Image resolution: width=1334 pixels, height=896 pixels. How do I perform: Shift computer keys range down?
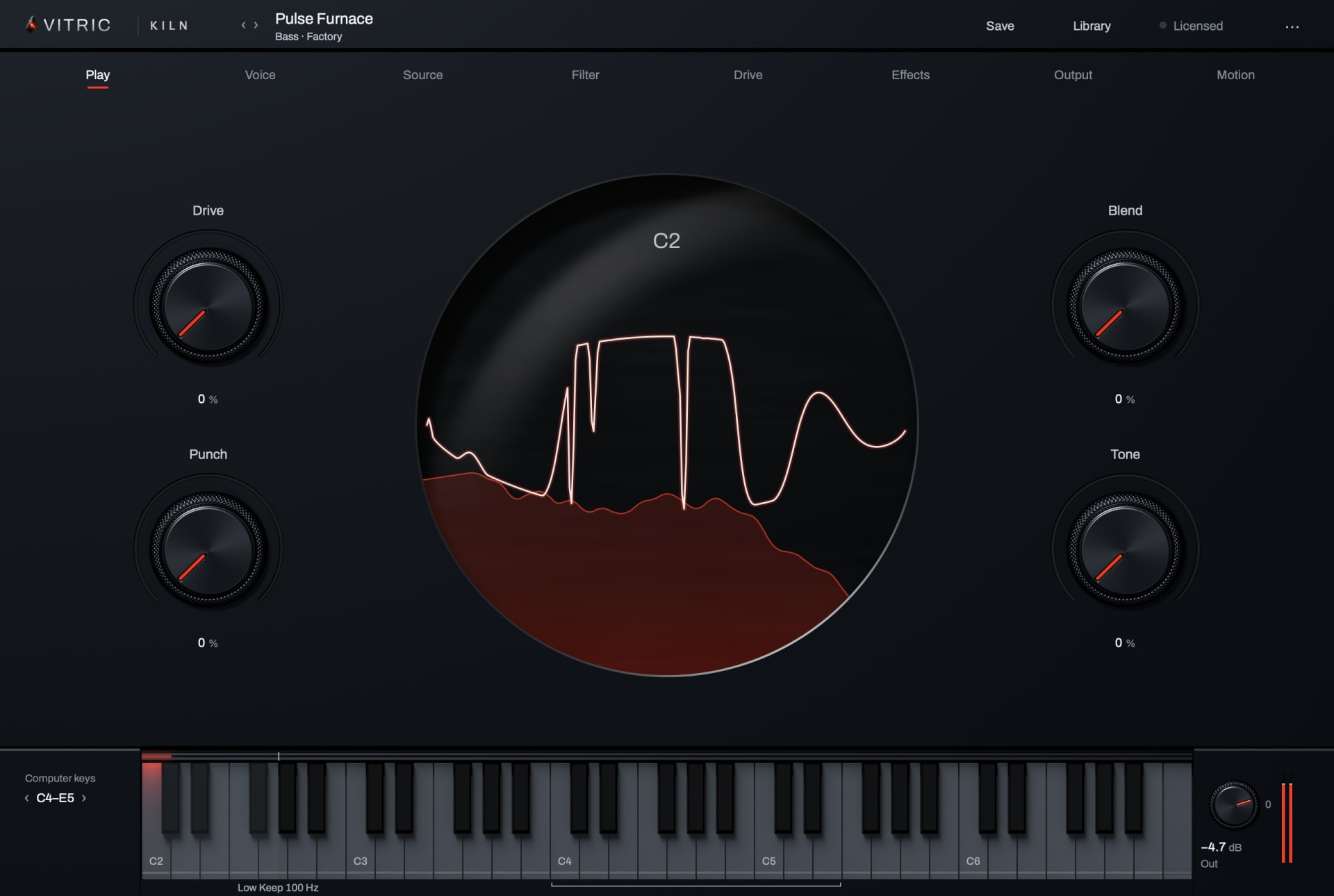point(27,798)
